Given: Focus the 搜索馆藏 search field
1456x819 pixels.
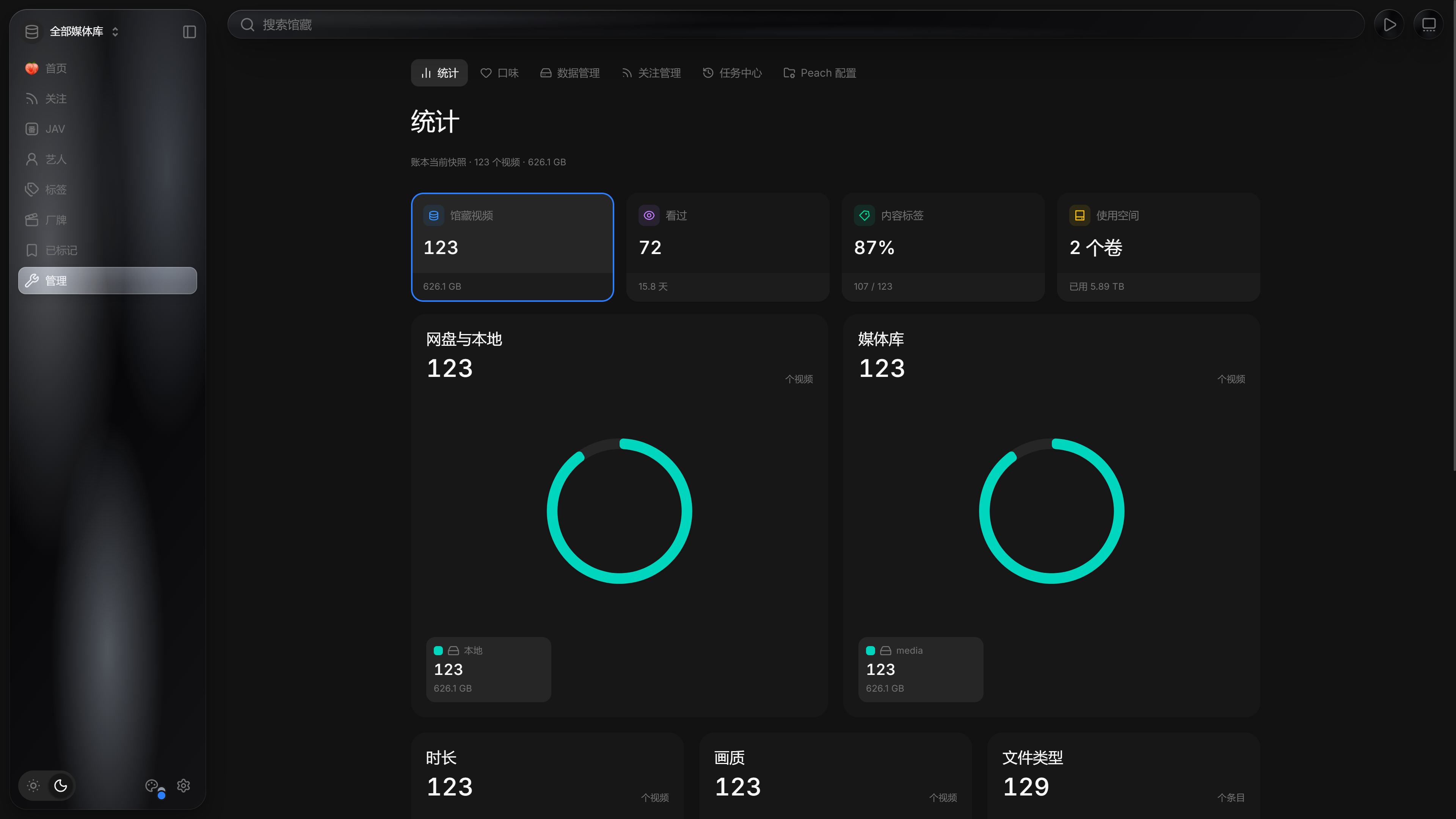Looking at the screenshot, I should [796, 25].
